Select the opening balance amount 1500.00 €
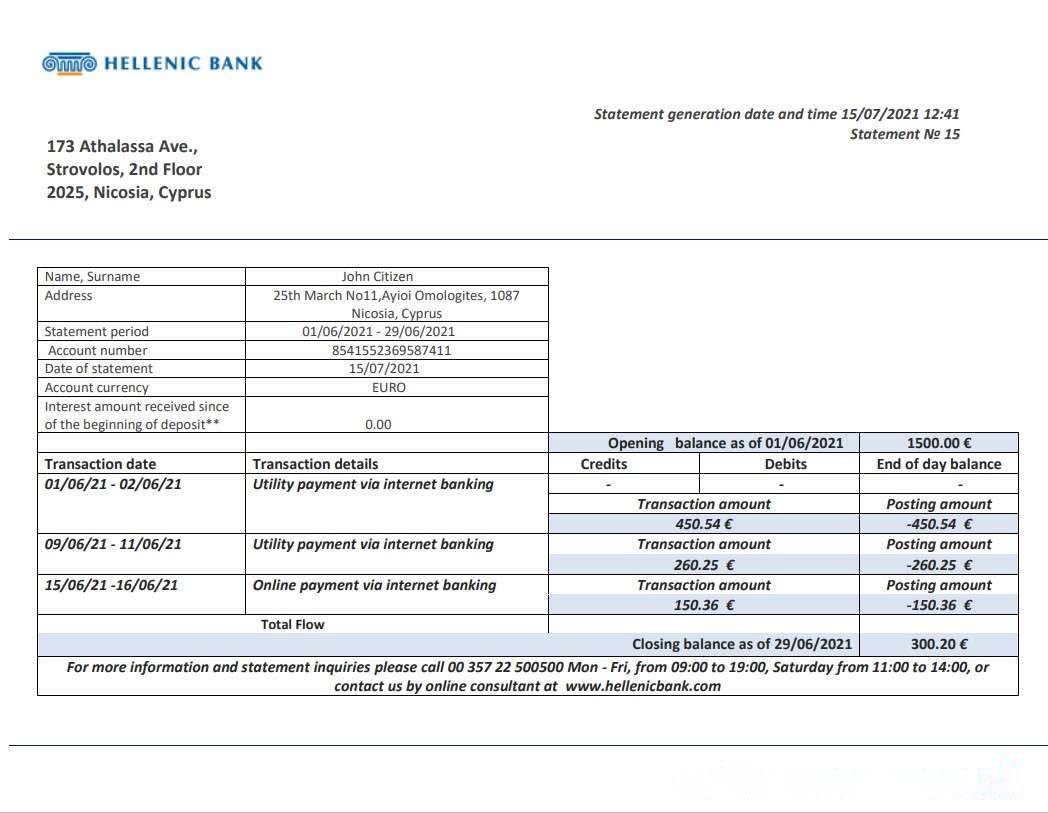Image resolution: width=1048 pixels, height=813 pixels. (x=939, y=443)
